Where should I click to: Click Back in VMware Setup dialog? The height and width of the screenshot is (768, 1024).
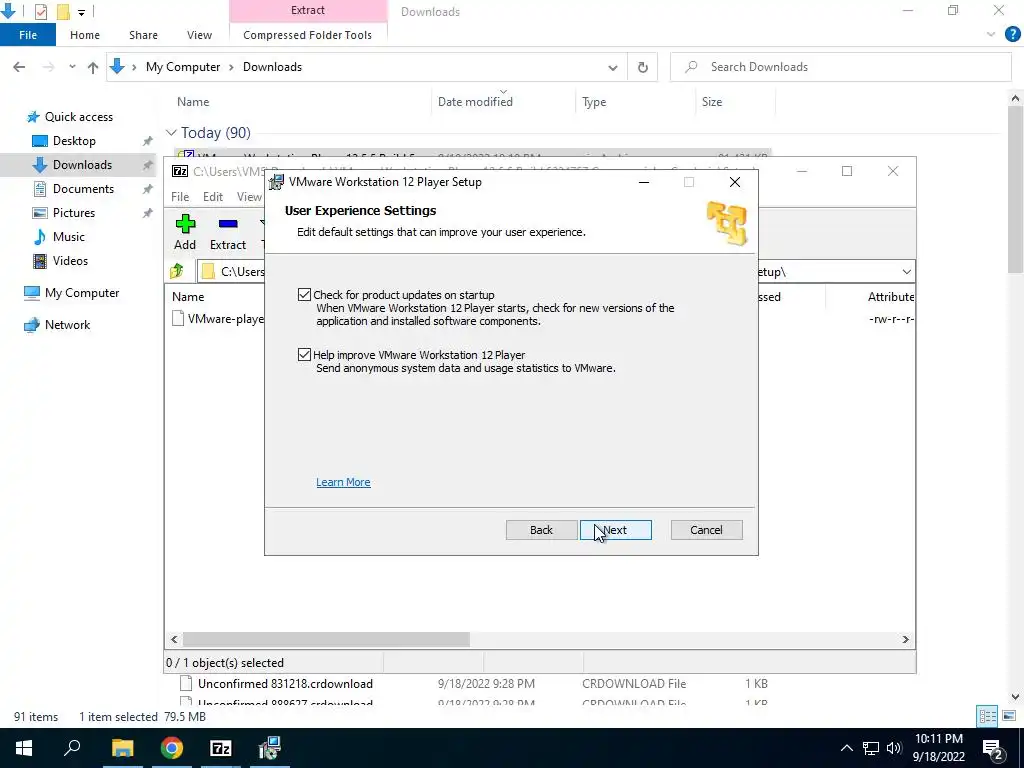tap(541, 530)
